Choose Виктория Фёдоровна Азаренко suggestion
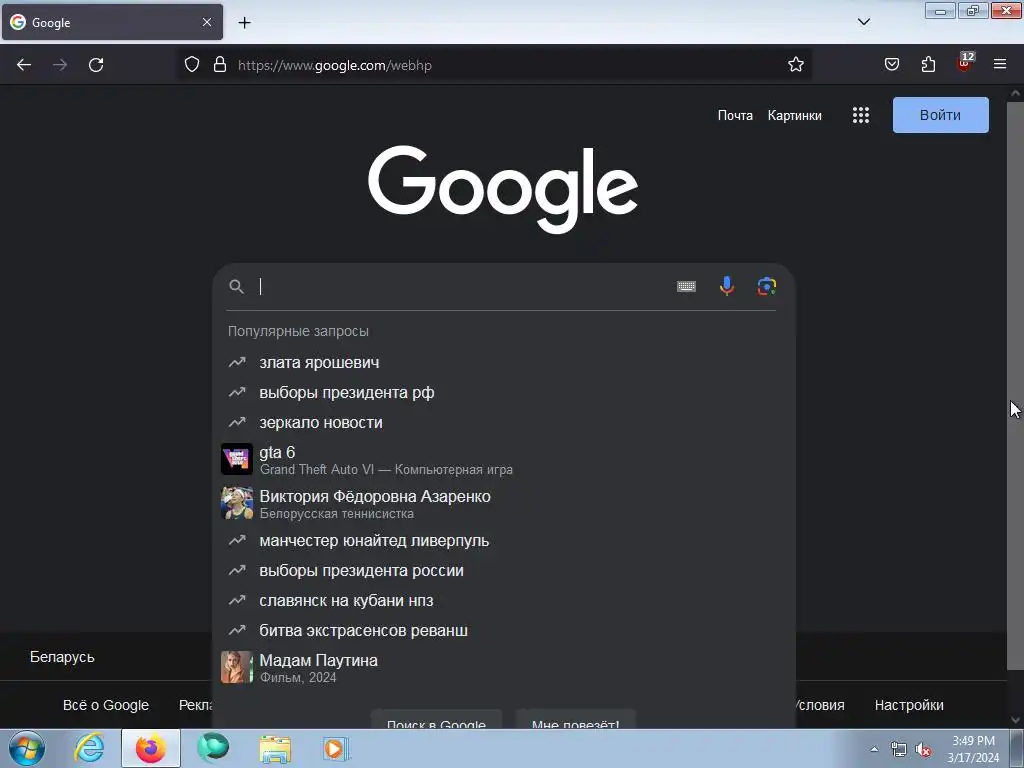Screen dimensions: 1024x768 pos(502,504)
